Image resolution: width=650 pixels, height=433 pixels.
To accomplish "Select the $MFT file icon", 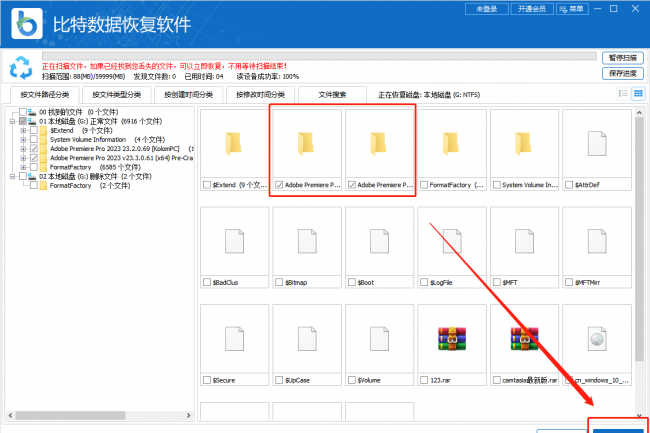I will [x=524, y=241].
